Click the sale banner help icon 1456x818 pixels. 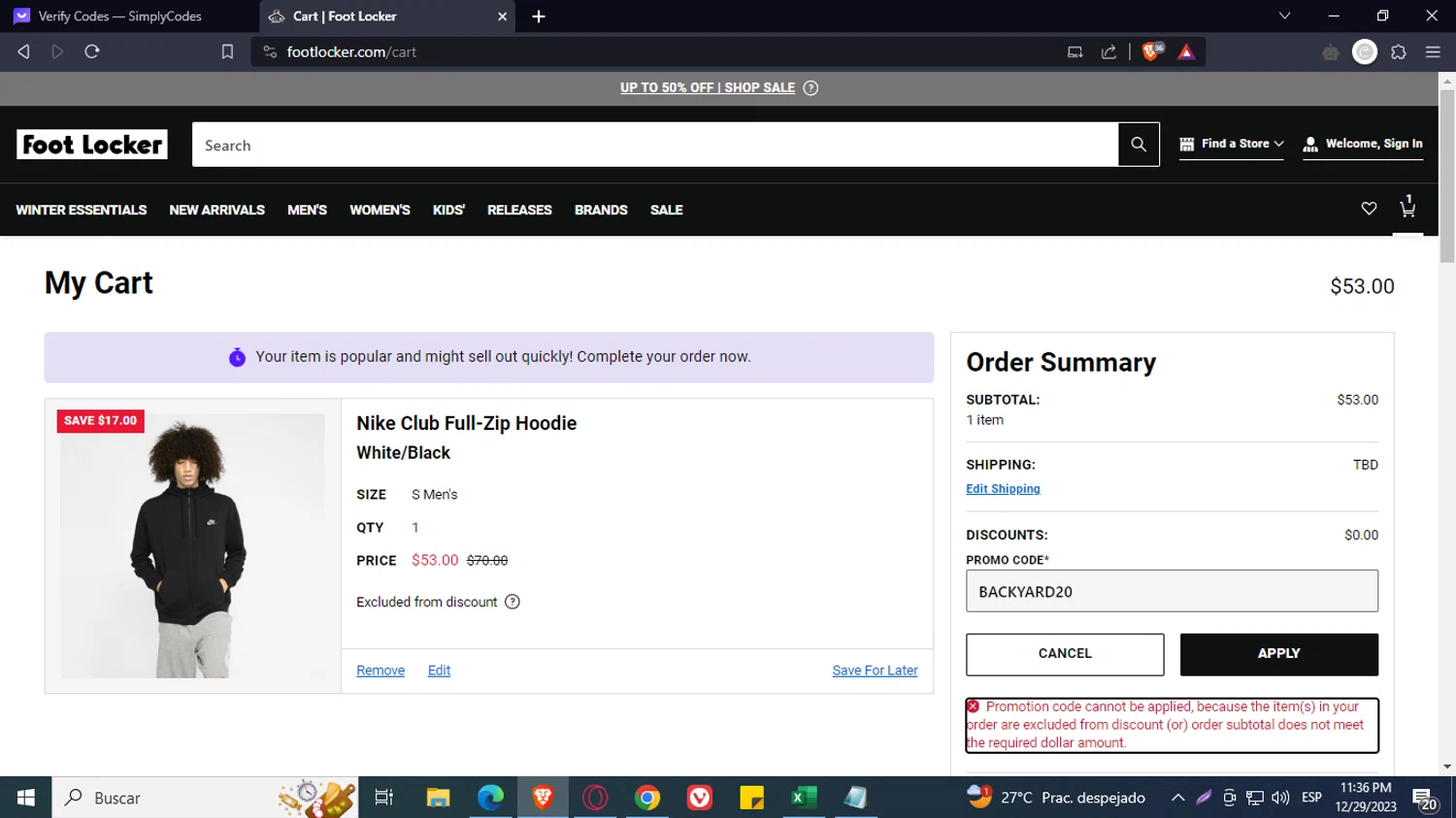click(x=811, y=88)
